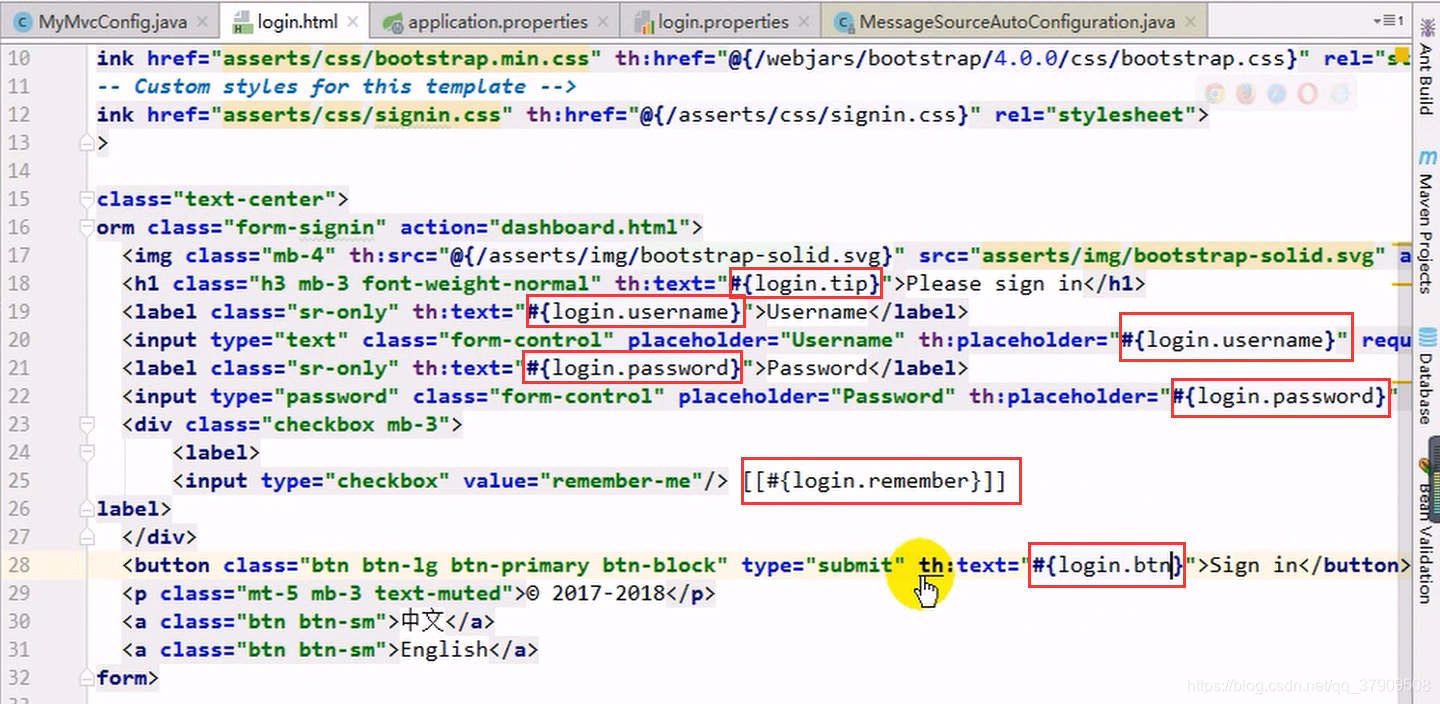The image size is (1440, 704).
Task: Click th:placeholder #{login.username} on line 20
Action: tap(1236, 340)
